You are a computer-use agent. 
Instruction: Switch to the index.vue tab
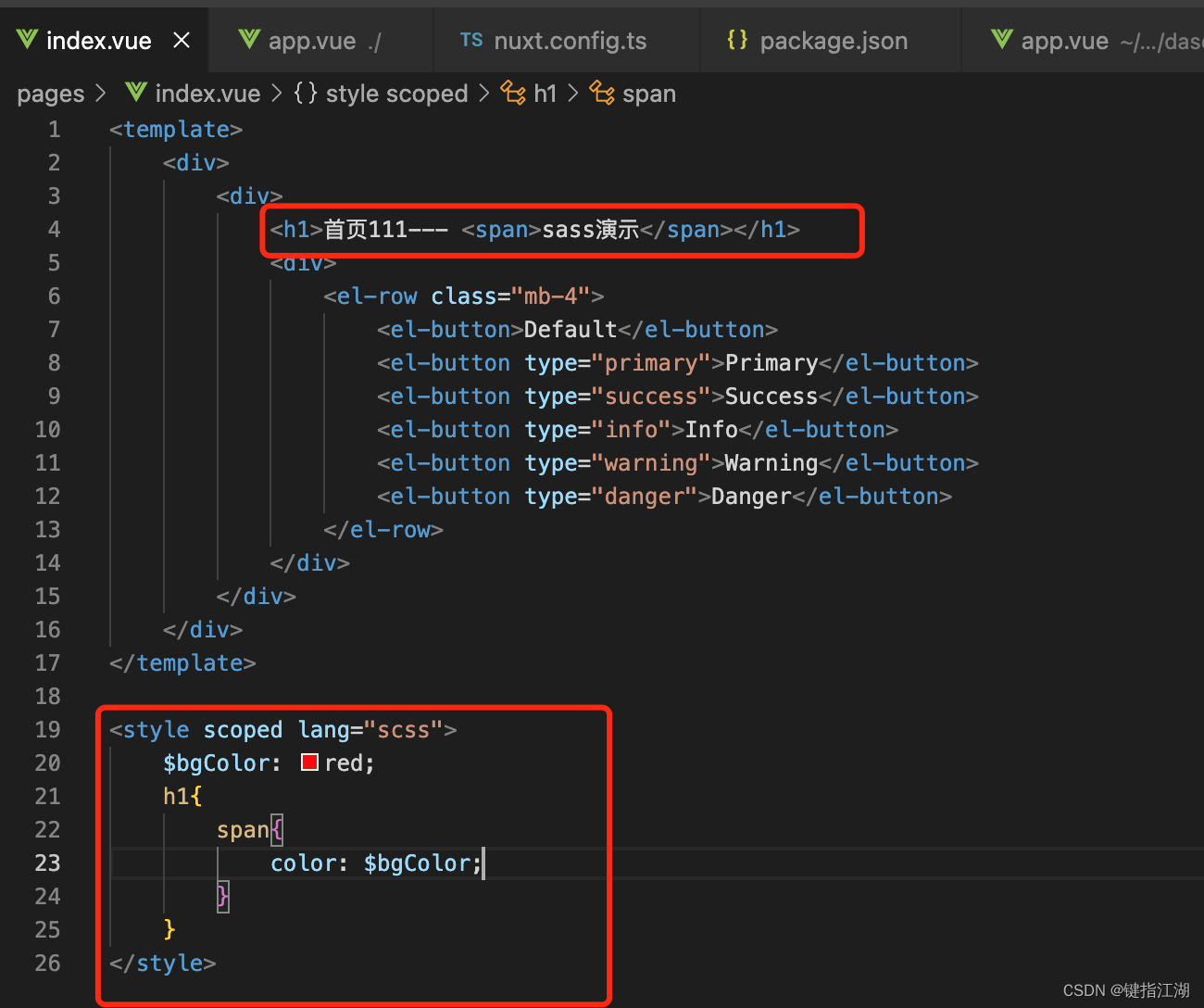click(104, 40)
